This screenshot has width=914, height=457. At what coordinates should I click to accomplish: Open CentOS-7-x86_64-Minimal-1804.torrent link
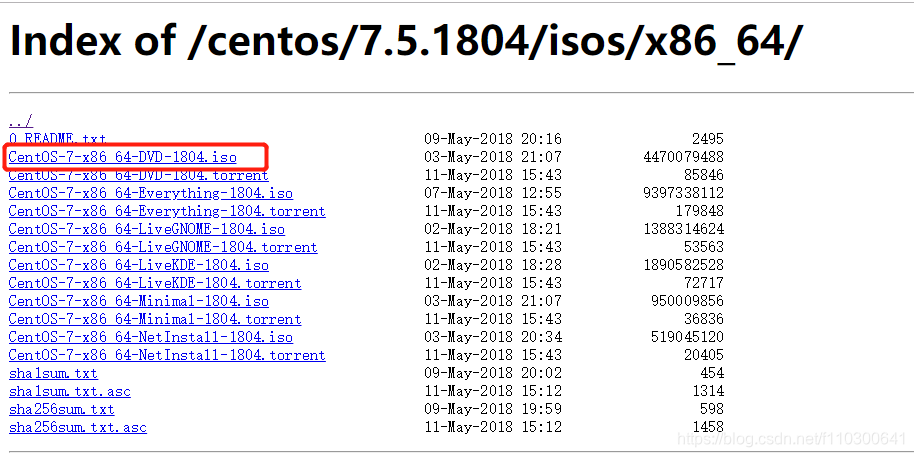pyautogui.click(x=155, y=319)
